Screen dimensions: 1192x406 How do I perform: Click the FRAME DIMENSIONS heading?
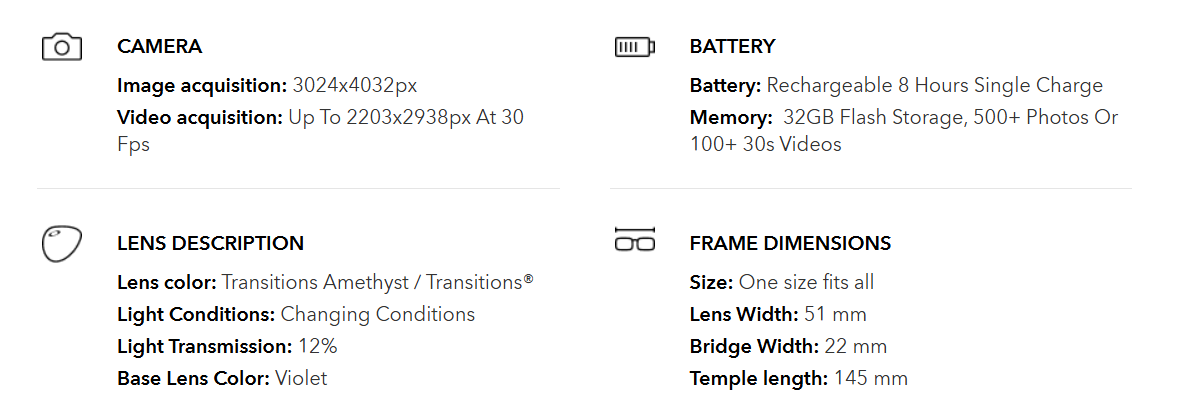[790, 243]
